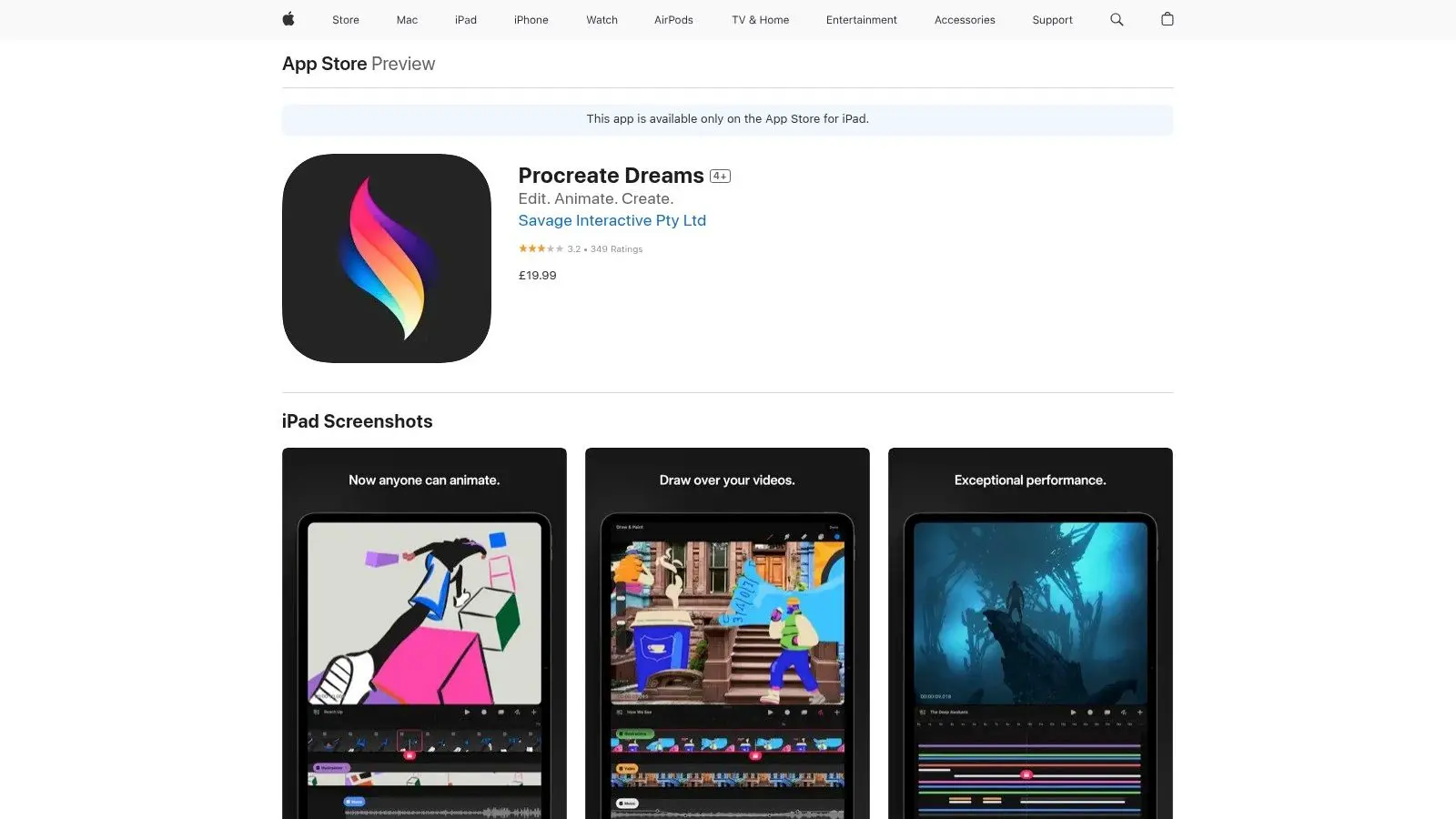Go to the Support page

coord(1052,19)
